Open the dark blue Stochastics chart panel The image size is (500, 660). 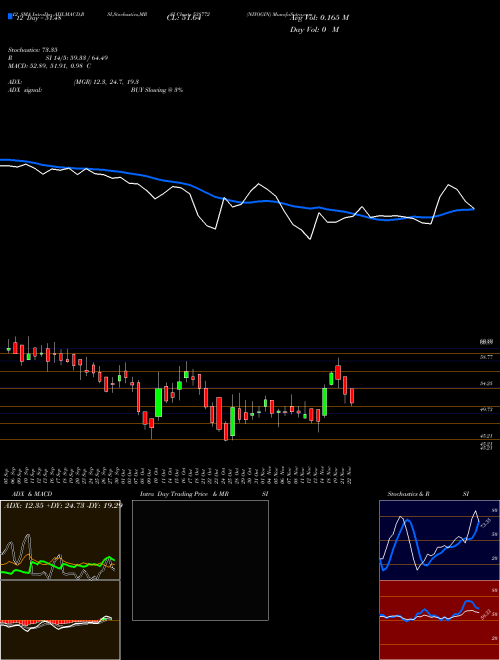point(439,540)
